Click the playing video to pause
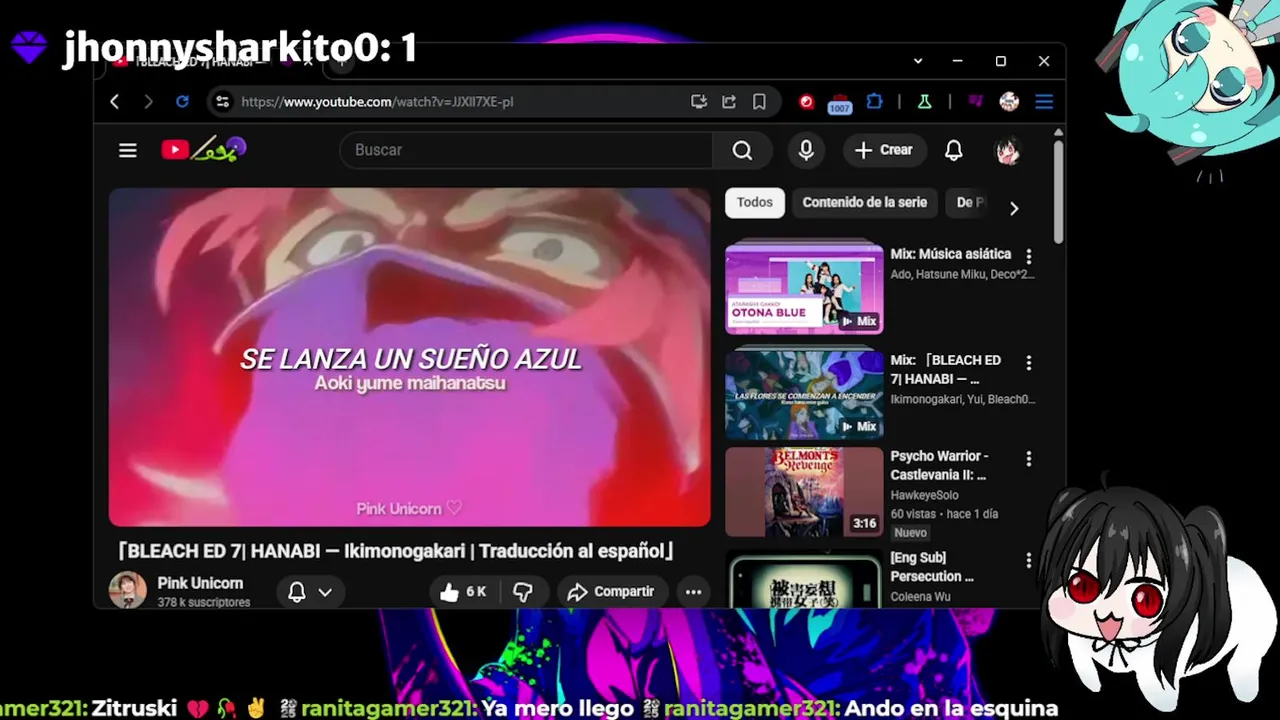 pyautogui.click(x=409, y=357)
